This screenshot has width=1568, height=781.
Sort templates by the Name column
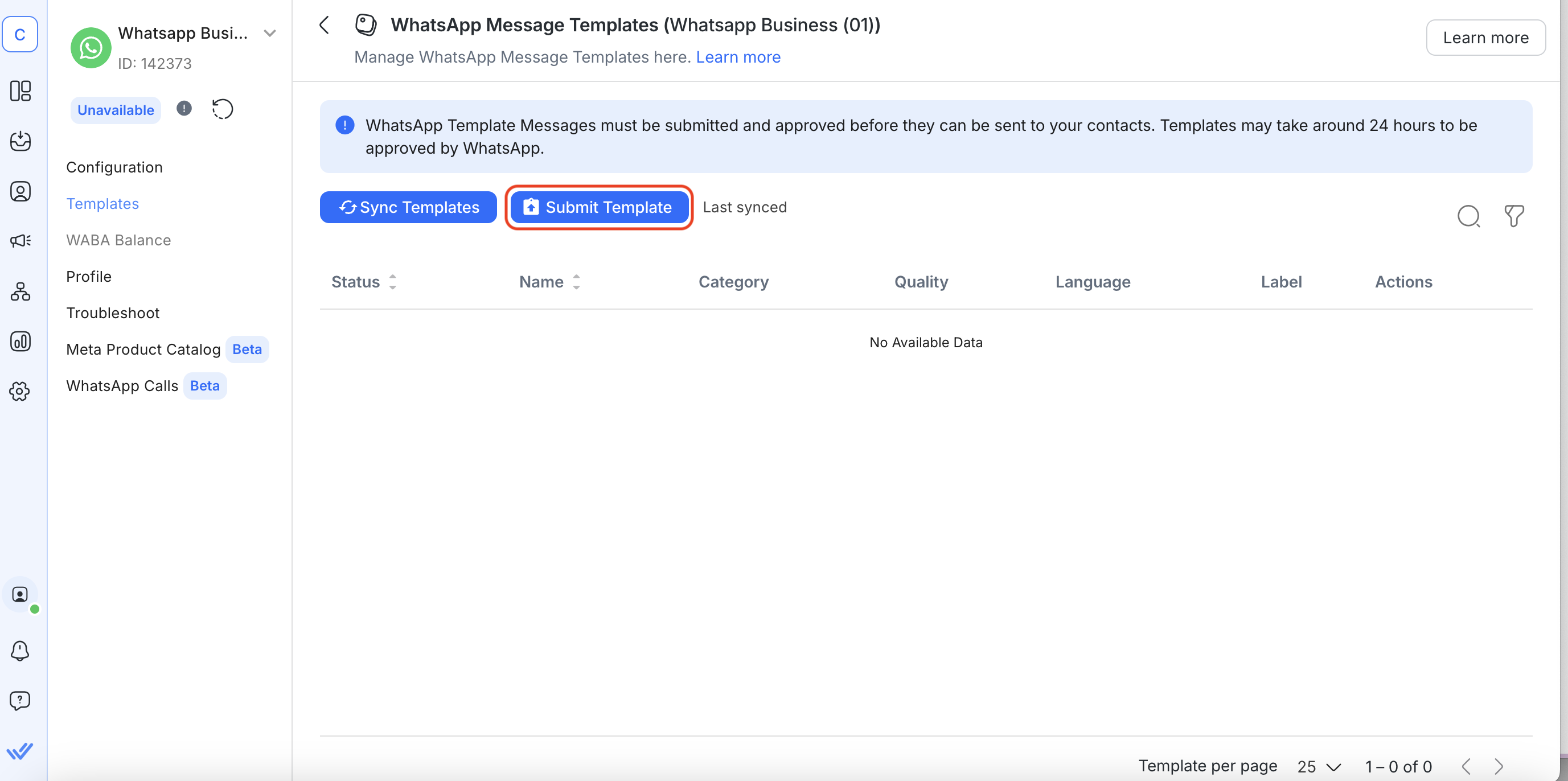(x=577, y=282)
